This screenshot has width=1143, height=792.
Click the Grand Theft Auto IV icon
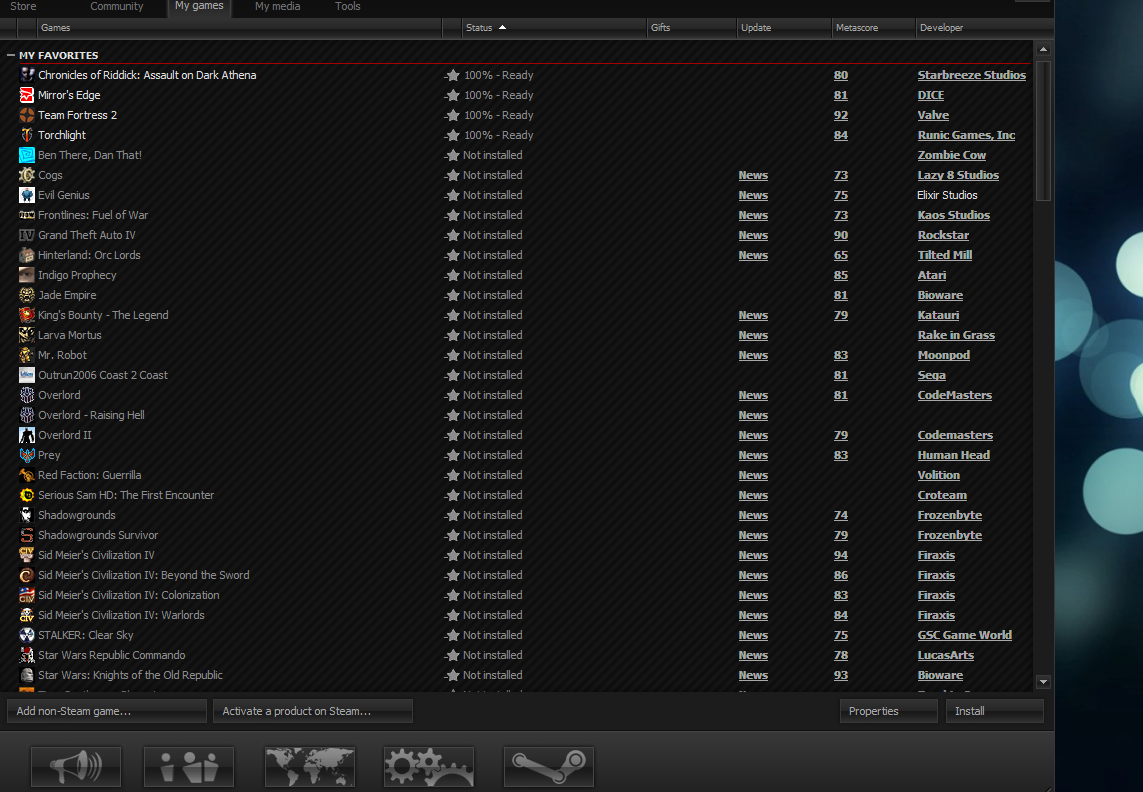coord(27,235)
